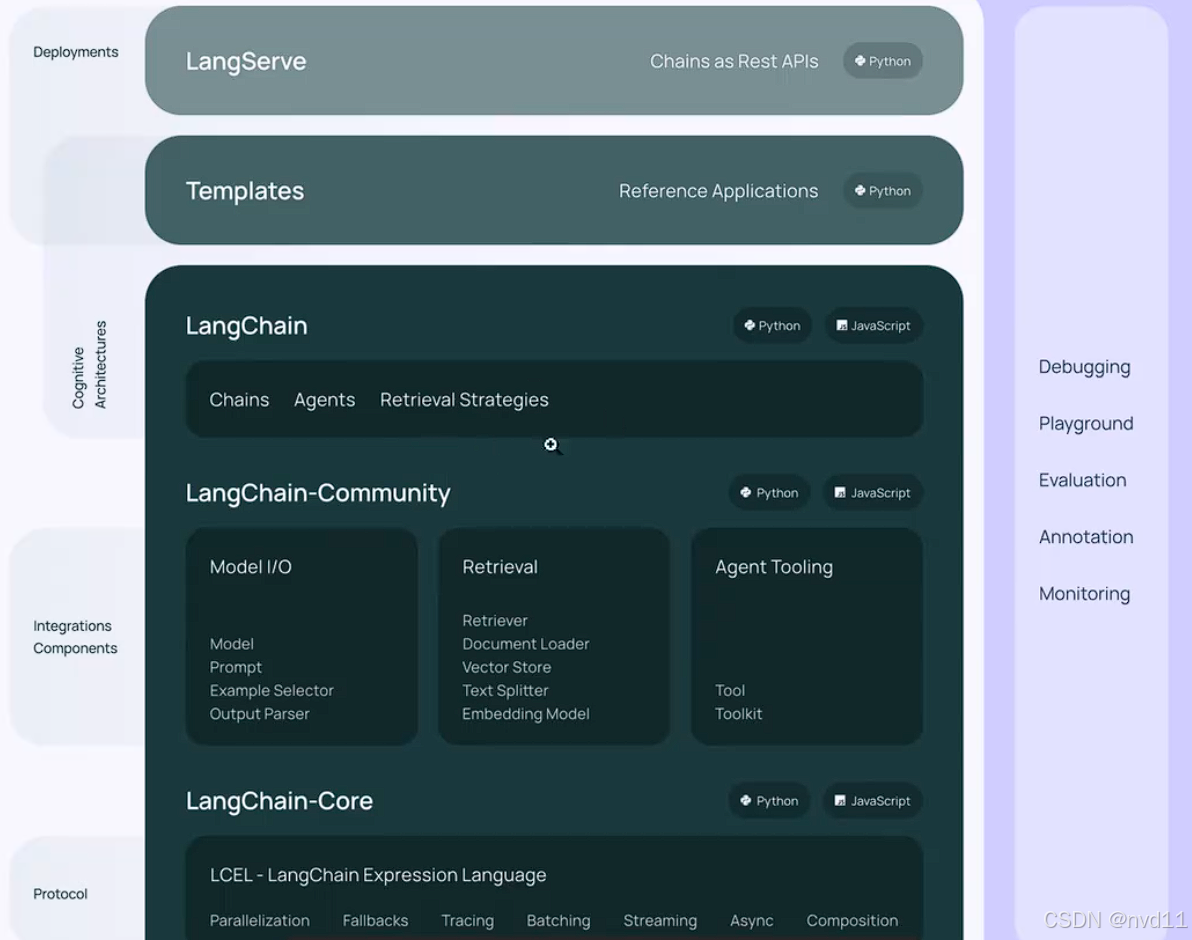Screen dimensions: 1192x940
Task: Click Example Selector entry
Action: click(271, 690)
